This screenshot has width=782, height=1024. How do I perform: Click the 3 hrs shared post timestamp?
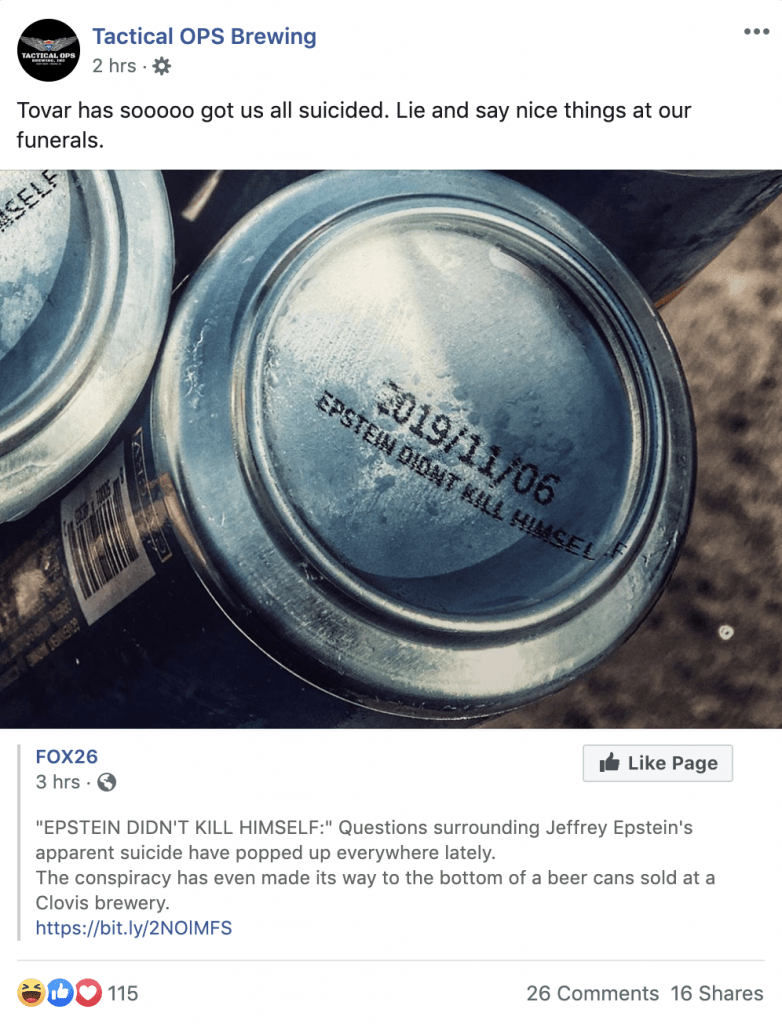click(58, 782)
